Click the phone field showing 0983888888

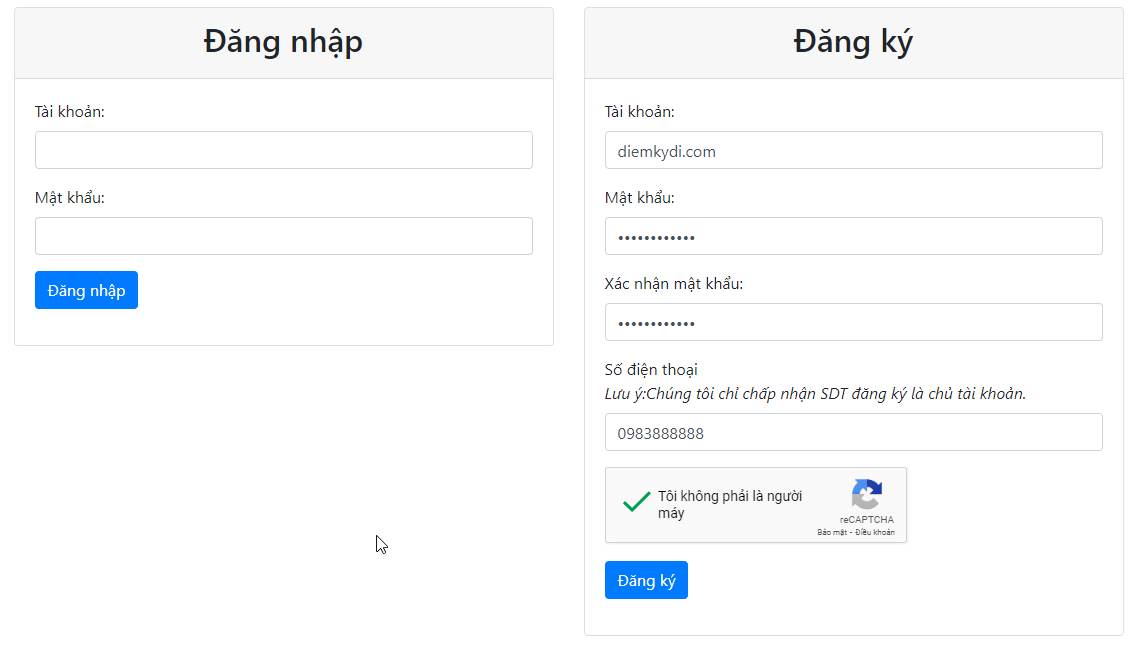point(853,432)
